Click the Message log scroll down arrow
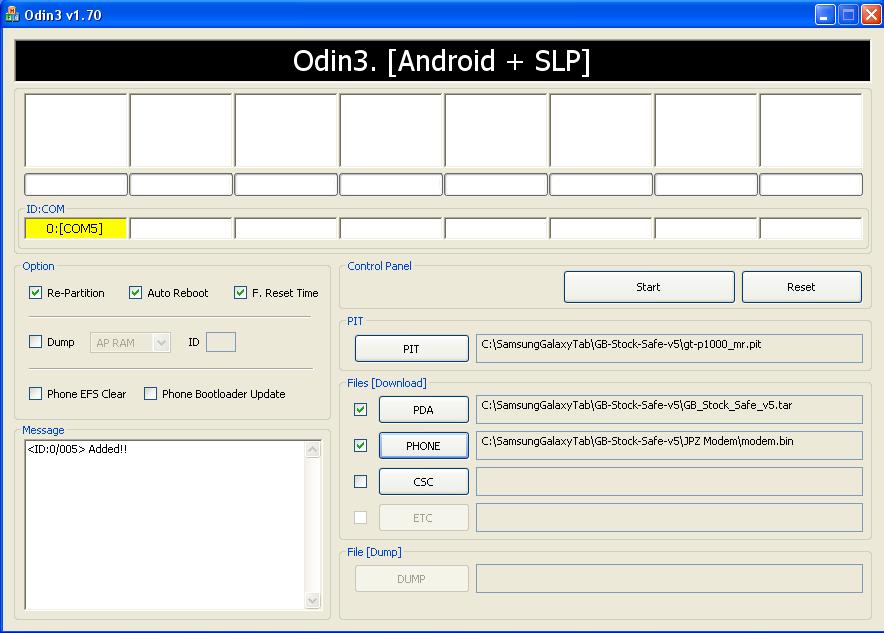The height and width of the screenshot is (633, 884). [313, 601]
